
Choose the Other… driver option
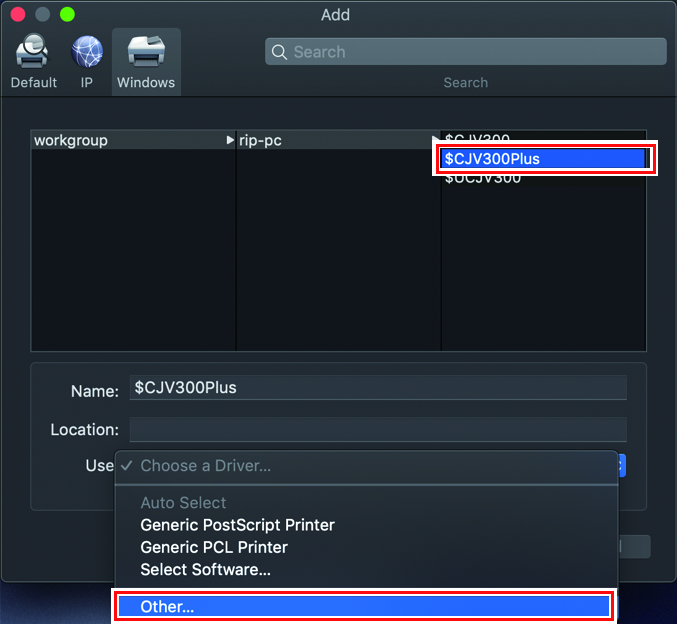364,607
